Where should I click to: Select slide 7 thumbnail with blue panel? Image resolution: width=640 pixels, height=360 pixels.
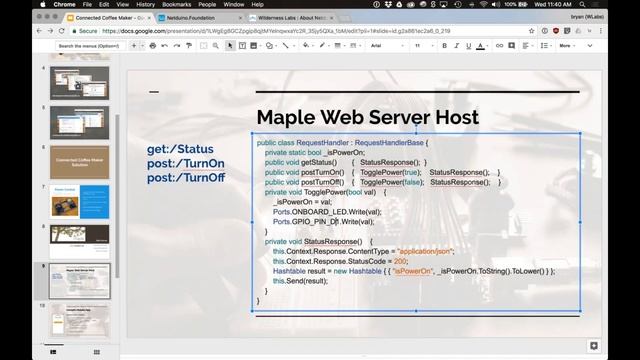[80, 202]
